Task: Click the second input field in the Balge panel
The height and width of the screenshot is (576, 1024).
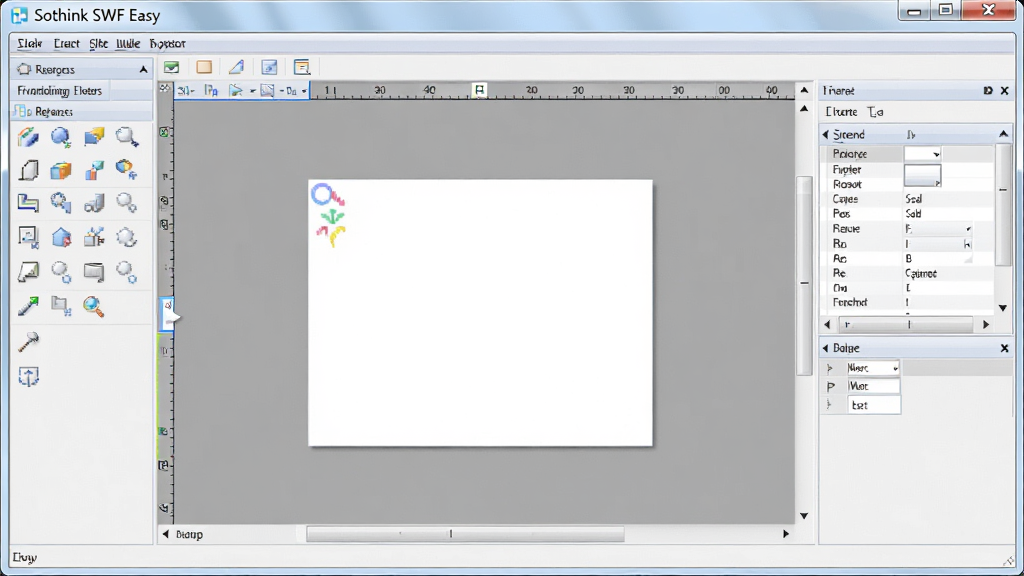Action: [x=873, y=387]
